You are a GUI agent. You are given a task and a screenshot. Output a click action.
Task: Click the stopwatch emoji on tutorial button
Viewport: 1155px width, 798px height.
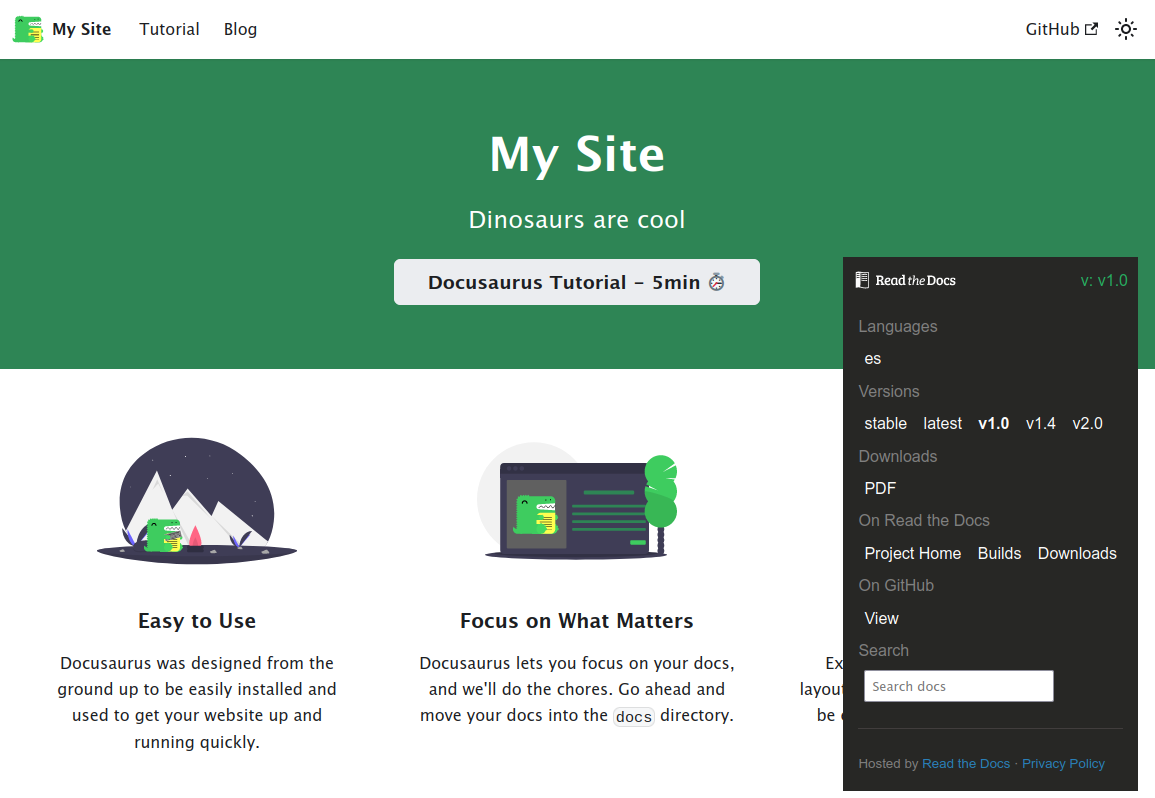(717, 282)
